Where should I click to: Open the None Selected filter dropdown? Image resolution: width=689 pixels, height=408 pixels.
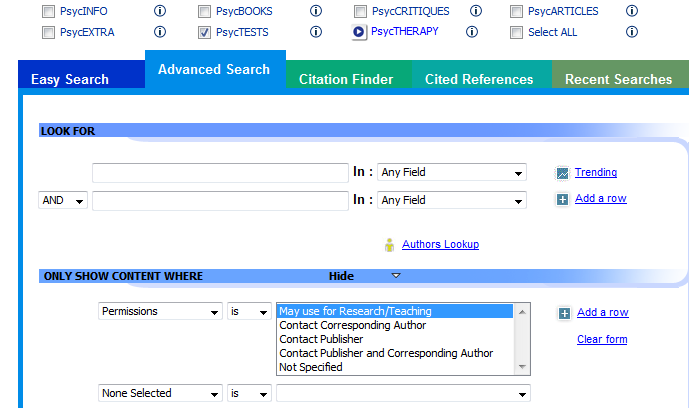pos(160,393)
